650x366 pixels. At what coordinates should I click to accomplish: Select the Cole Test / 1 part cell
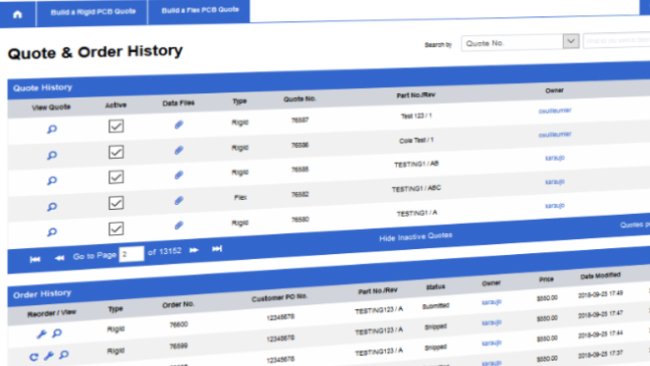click(x=416, y=141)
